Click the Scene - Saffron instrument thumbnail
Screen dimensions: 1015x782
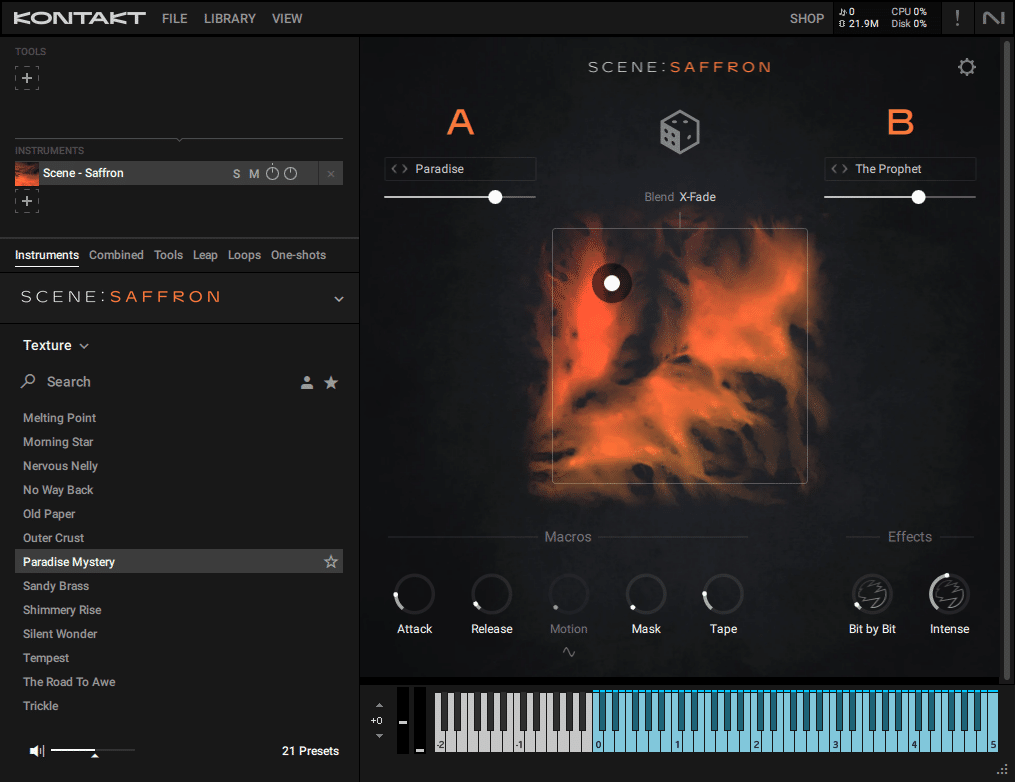tap(27, 173)
